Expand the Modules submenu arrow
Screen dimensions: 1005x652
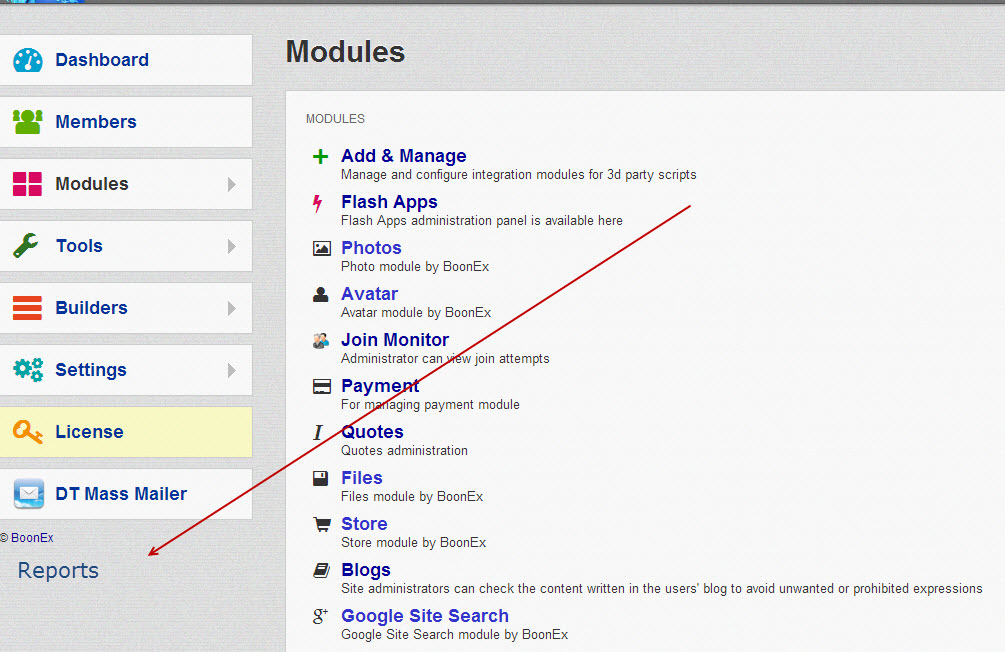click(x=232, y=184)
